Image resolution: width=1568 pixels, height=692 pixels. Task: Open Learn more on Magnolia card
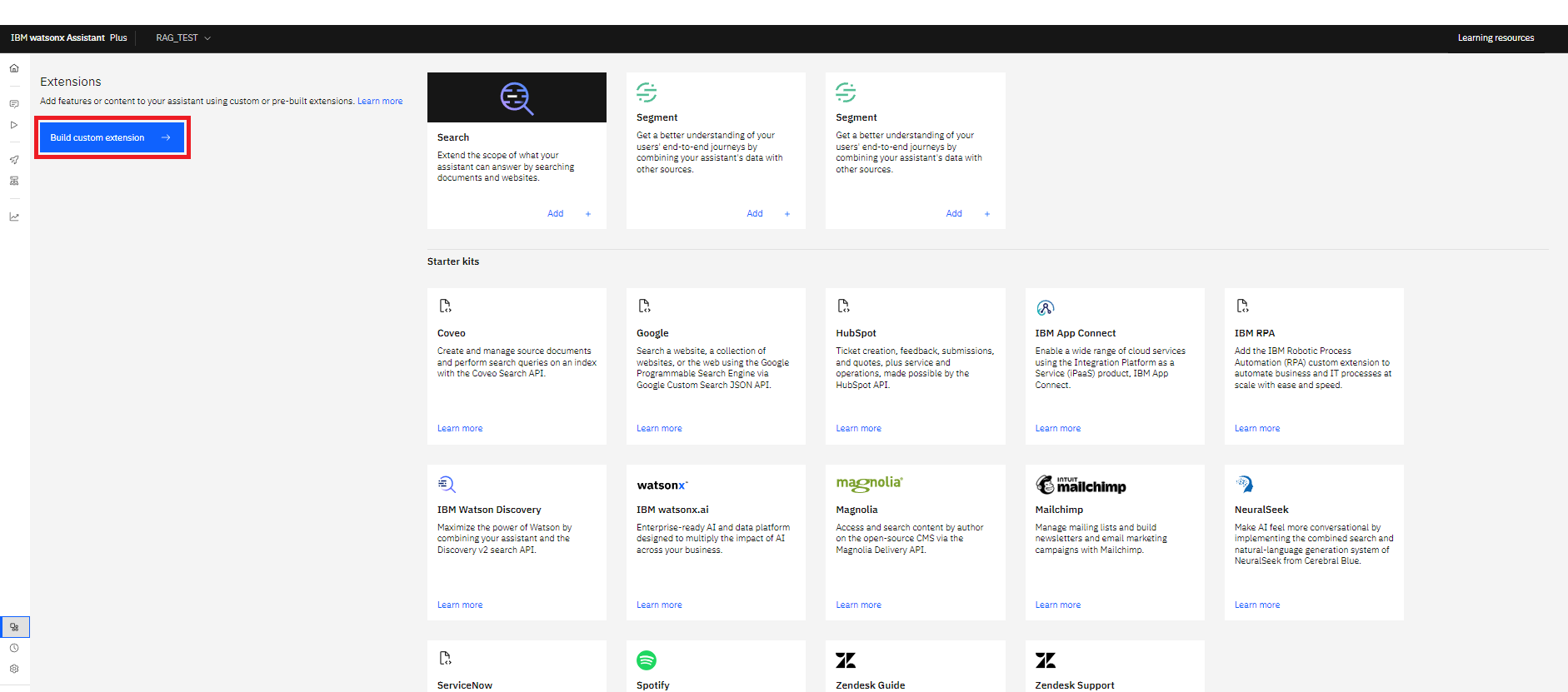(858, 605)
